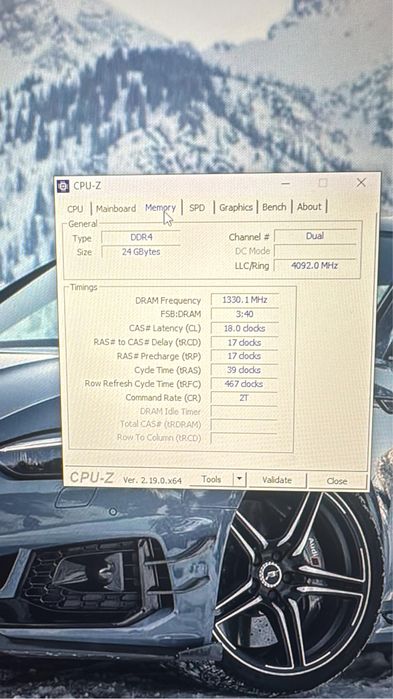
Task: Click the DRAM Frequency label
Action: [168, 301]
